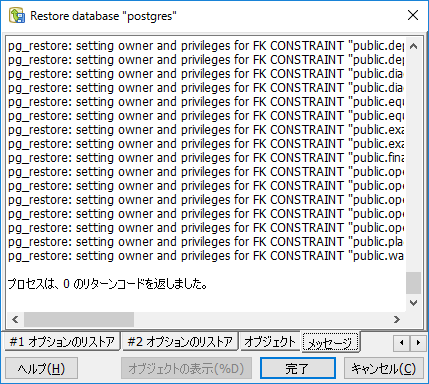429x384 pixels.
Task: Click the ヘルプ(H) button
Action: [41, 368]
